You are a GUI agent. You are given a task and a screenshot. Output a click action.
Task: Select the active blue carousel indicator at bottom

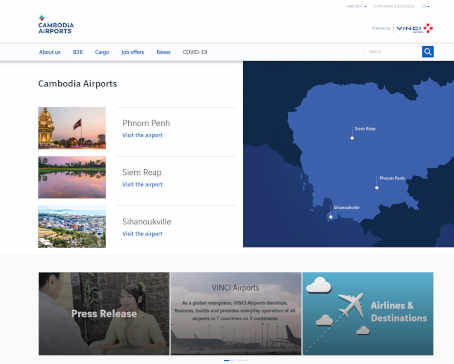pos(227,360)
